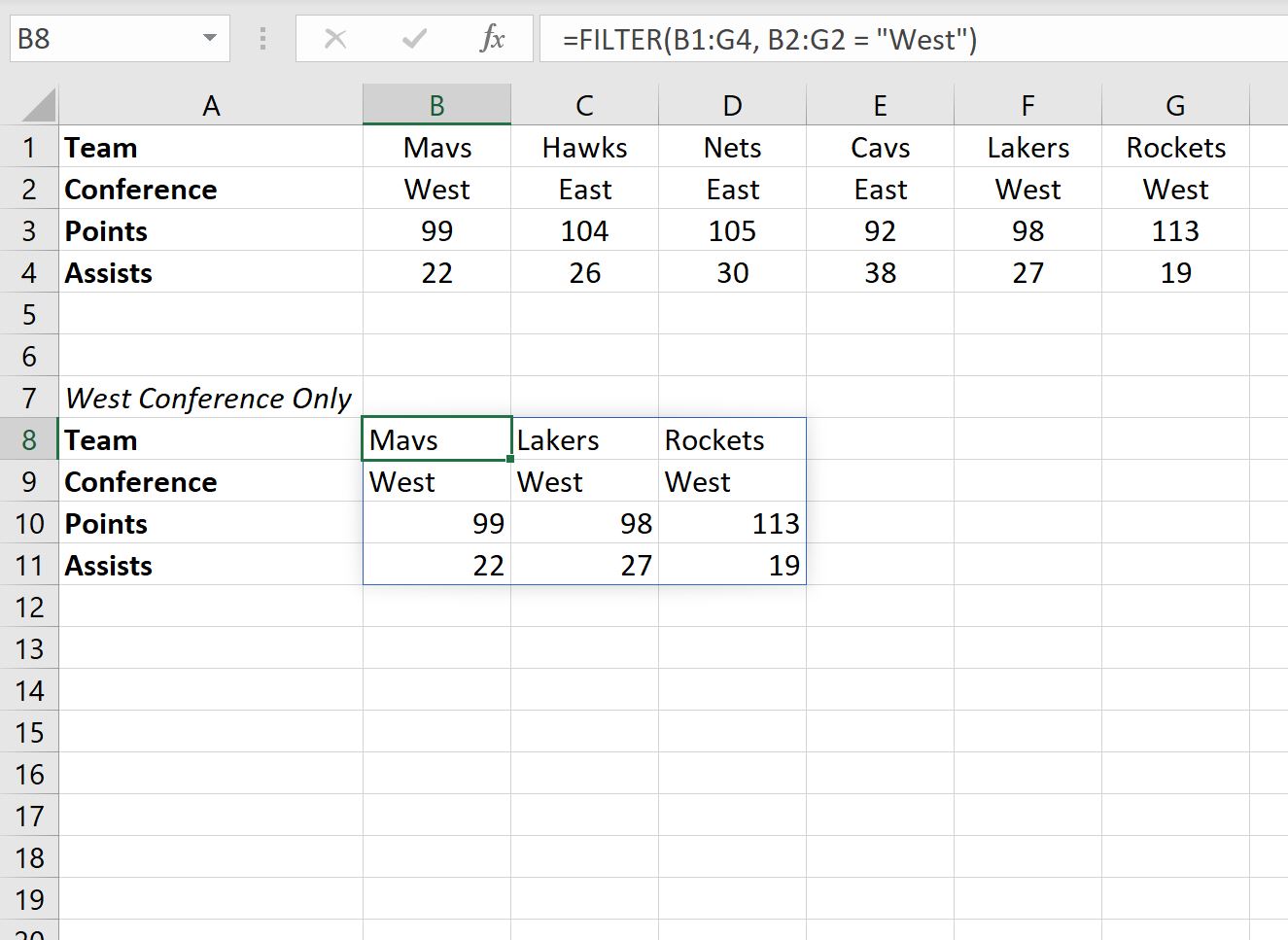Click the Conference label in row 2

coord(211,189)
